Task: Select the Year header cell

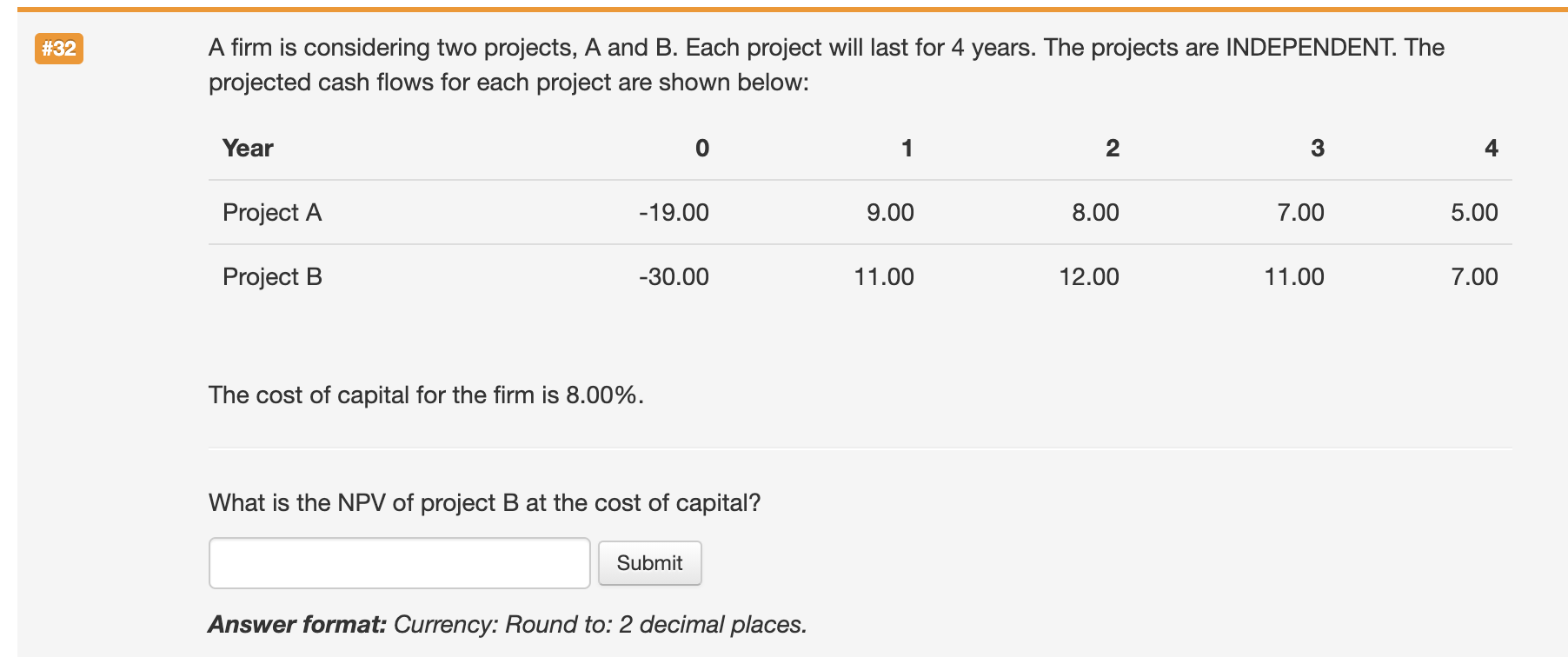Action: (248, 148)
